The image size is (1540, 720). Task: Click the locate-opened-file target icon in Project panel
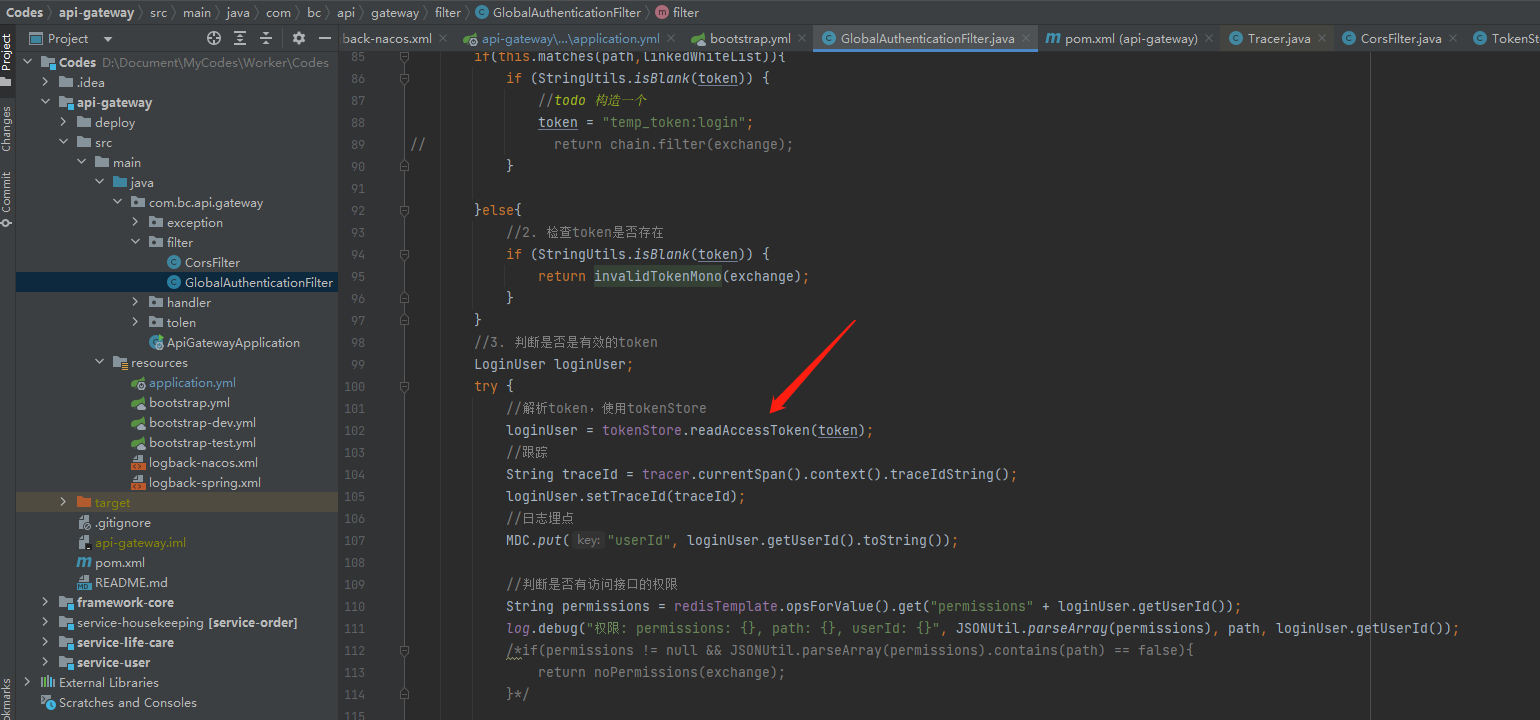point(214,38)
